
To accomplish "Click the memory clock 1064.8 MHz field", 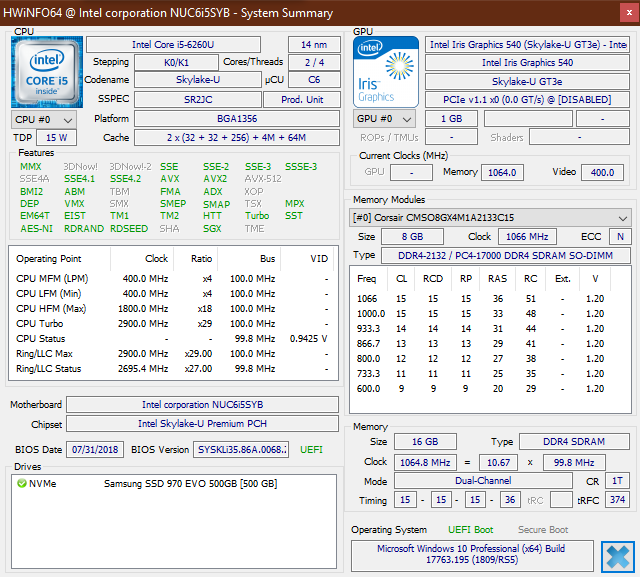I will [x=425, y=463].
